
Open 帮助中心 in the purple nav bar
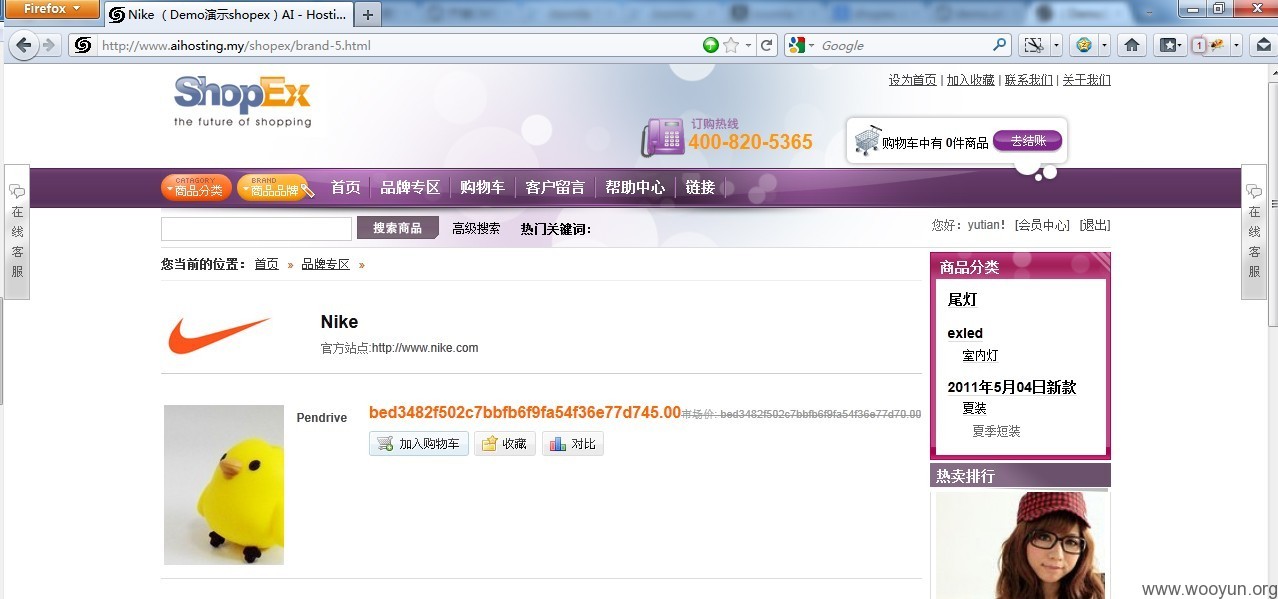click(x=635, y=187)
